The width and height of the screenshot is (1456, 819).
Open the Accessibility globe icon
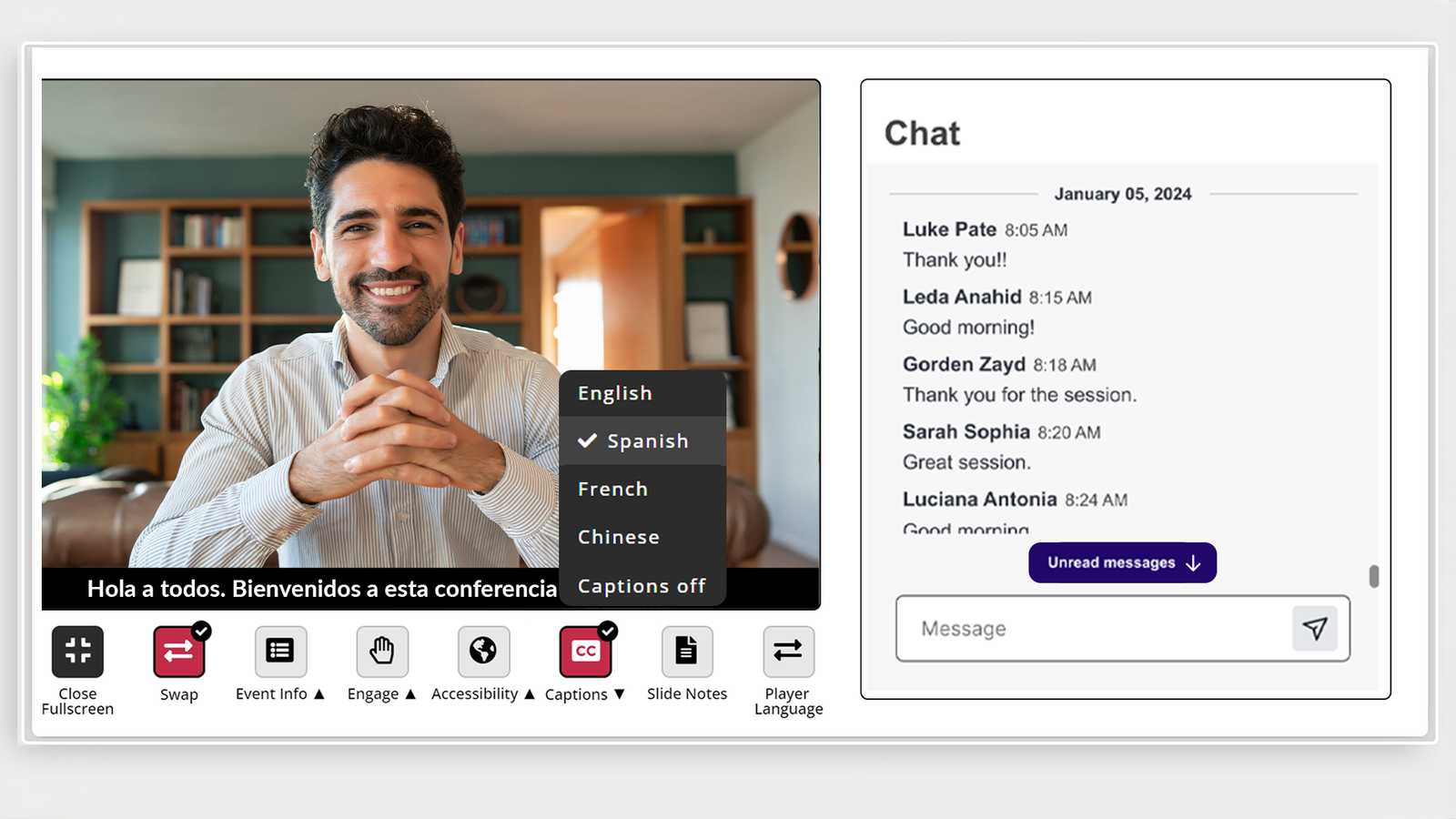pyautogui.click(x=482, y=651)
